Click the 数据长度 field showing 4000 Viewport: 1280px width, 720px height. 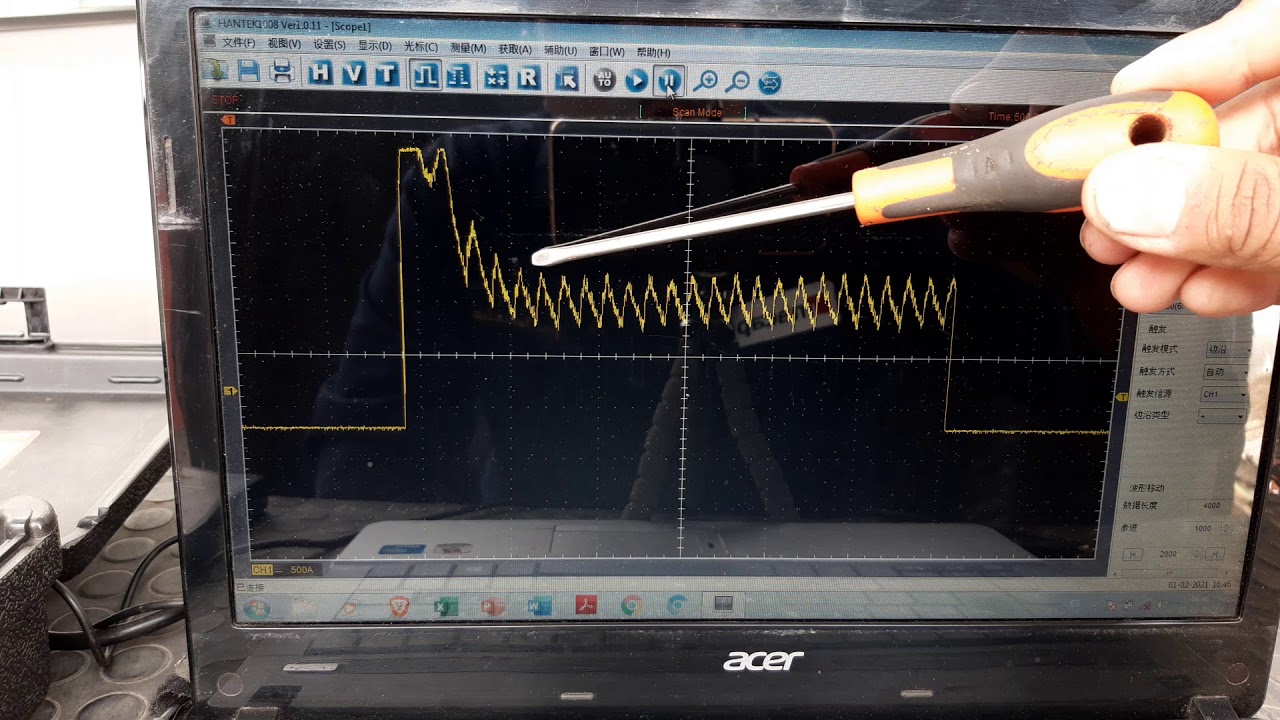[1210, 506]
